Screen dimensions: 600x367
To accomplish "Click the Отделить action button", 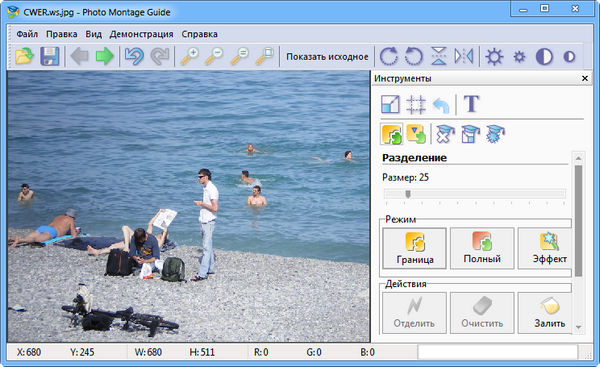I will (x=414, y=313).
